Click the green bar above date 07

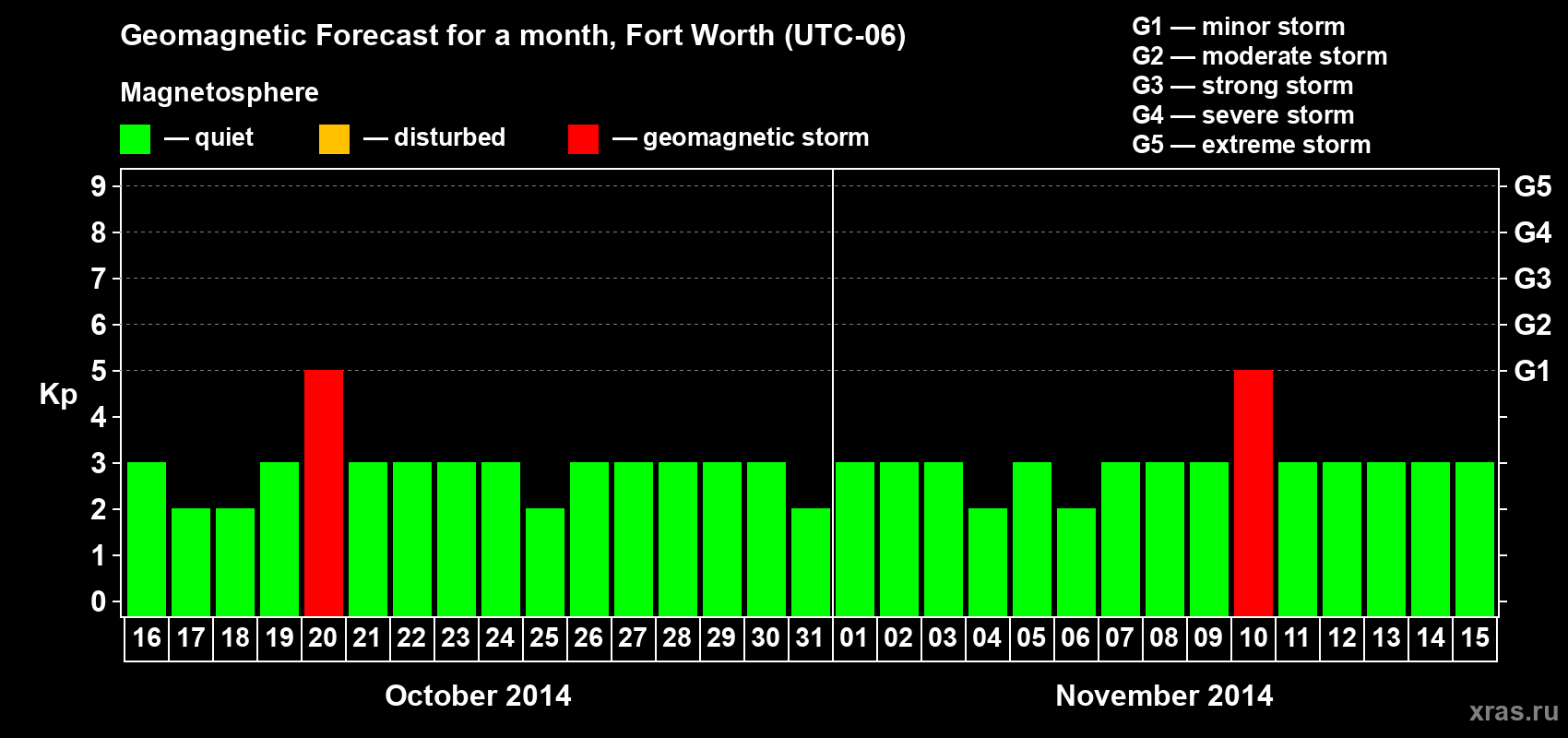click(x=1121, y=539)
